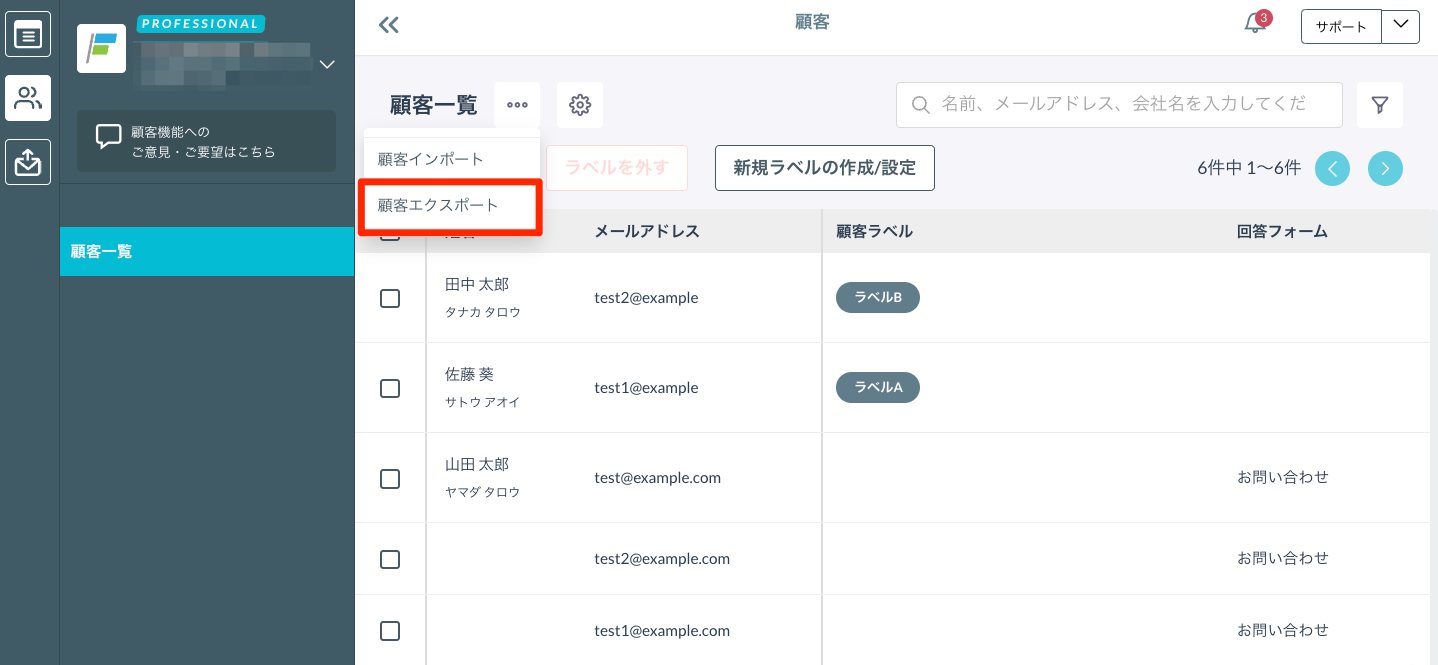The width and height of the screenshot is (1438, 665).
Task: Go to next page of customers
Action: (x=1385, y=168)
